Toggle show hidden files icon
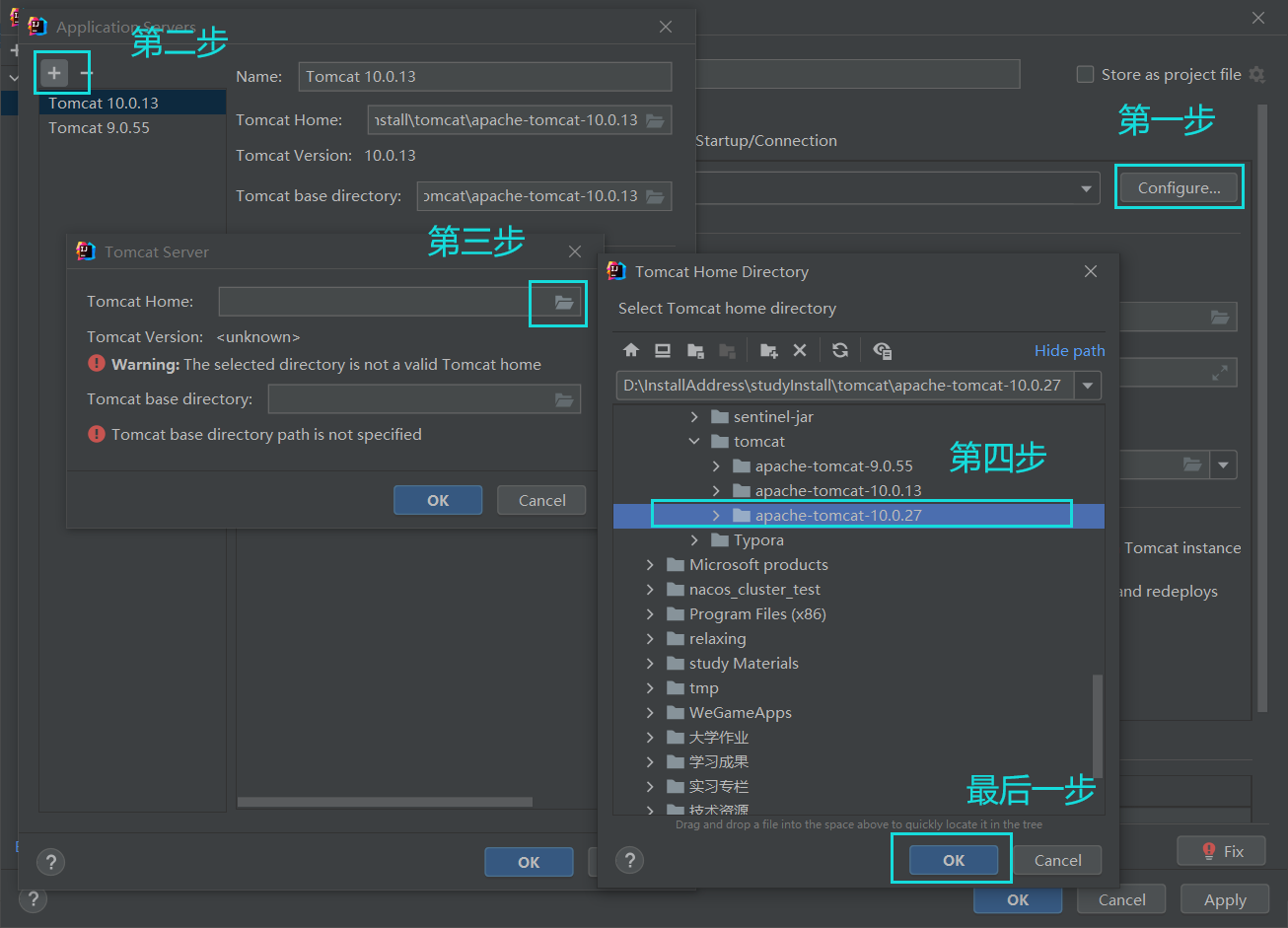Screen dimensions: 1288x928 tap(883, 350)
